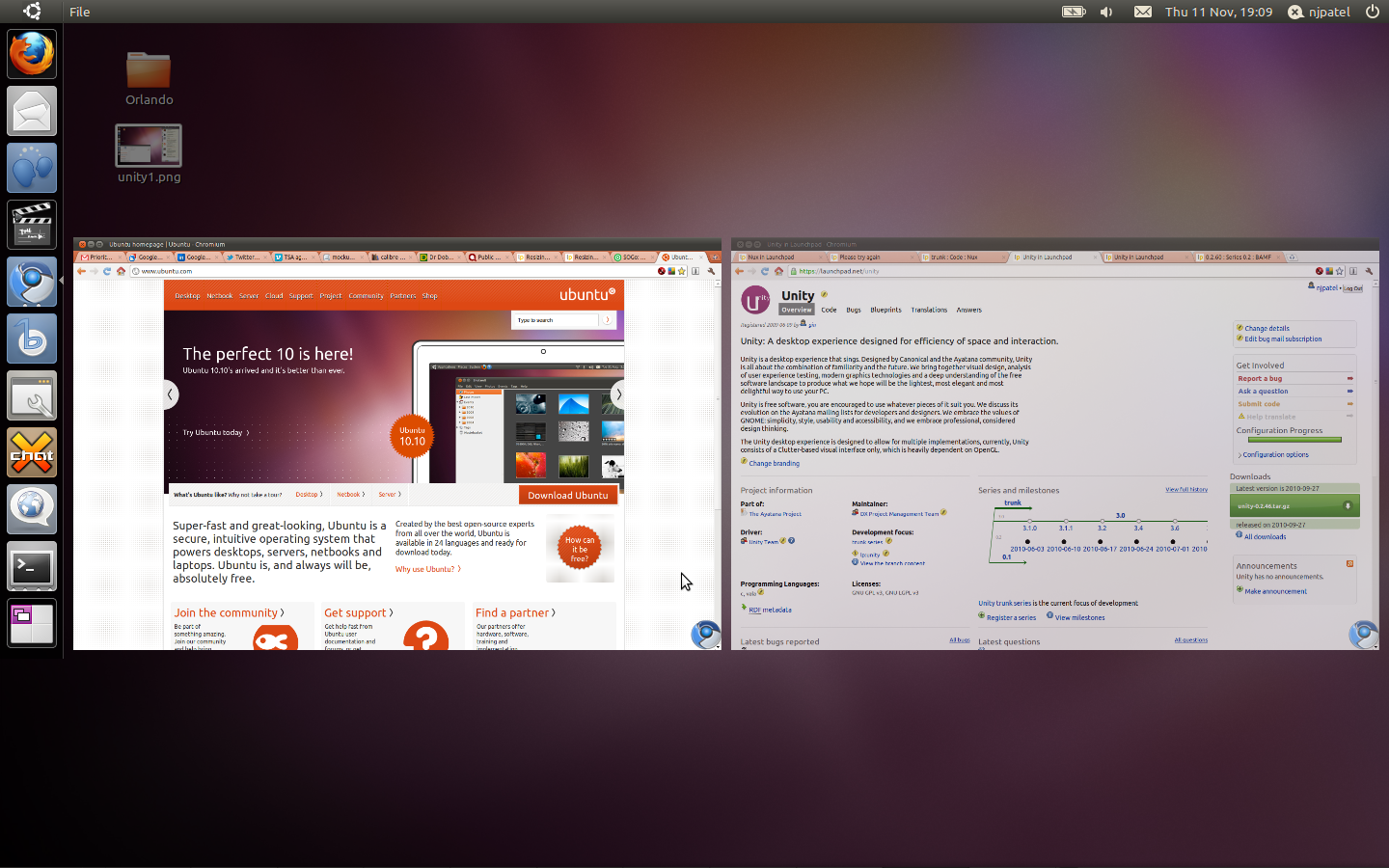Toggle the bookmark star in the ubuntu.com window
The image size is (1389, 868).
click(x=682, y=271)
